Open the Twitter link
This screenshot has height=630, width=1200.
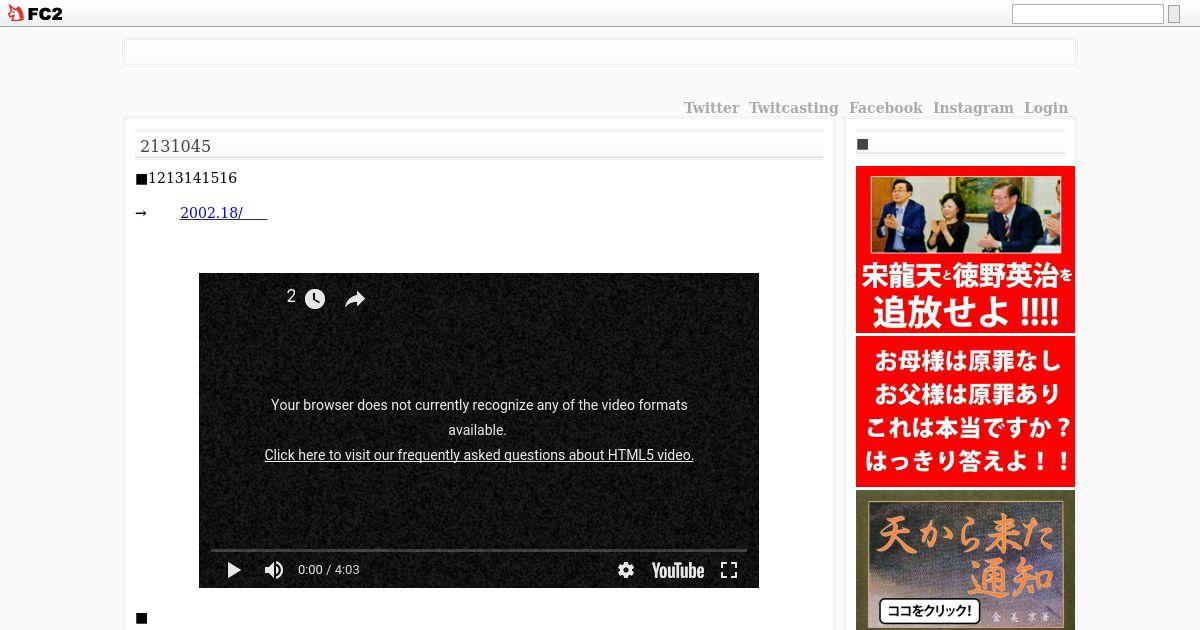point(711,108)
